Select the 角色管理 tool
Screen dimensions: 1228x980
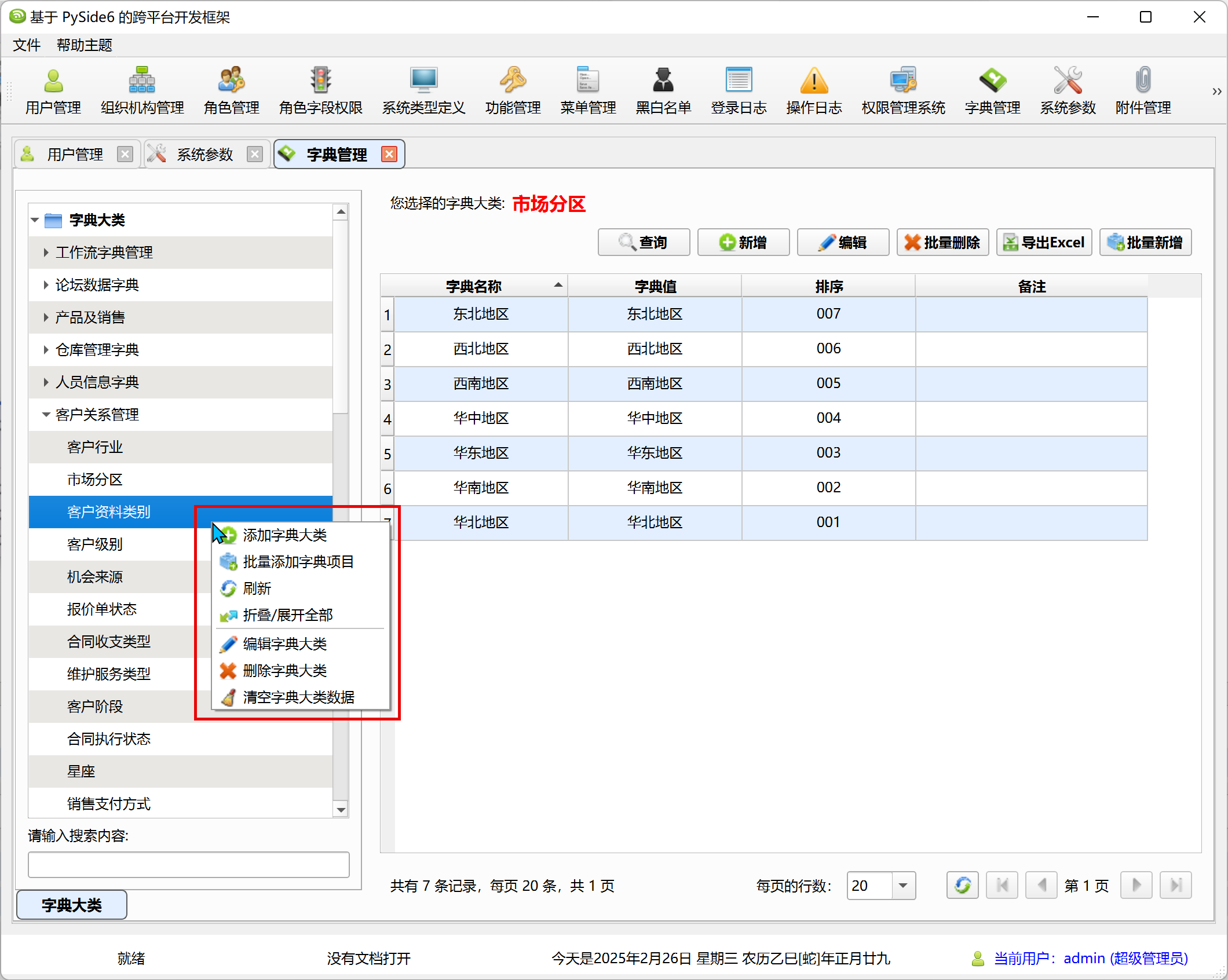[x=231, y=90]
